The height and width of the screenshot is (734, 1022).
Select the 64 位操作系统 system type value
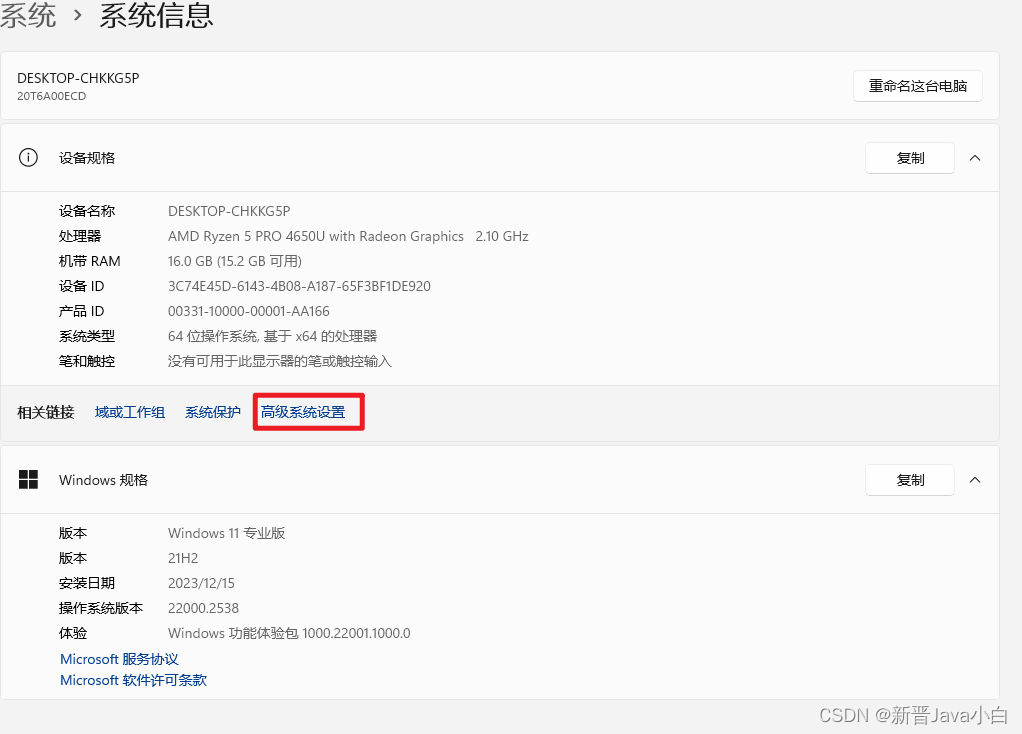272,336
